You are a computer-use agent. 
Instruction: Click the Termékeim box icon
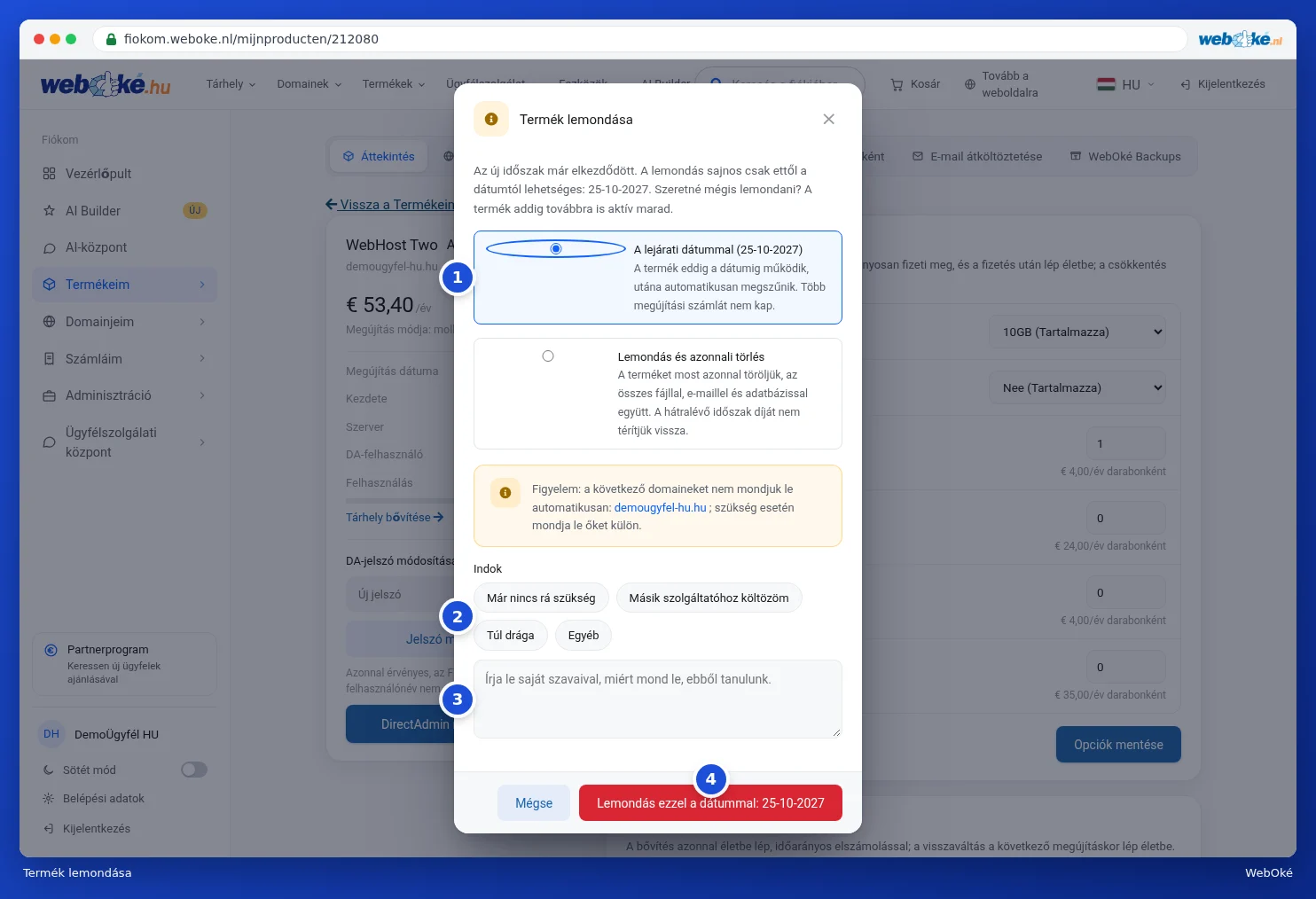pyautogui.click(x=50, y=285)
